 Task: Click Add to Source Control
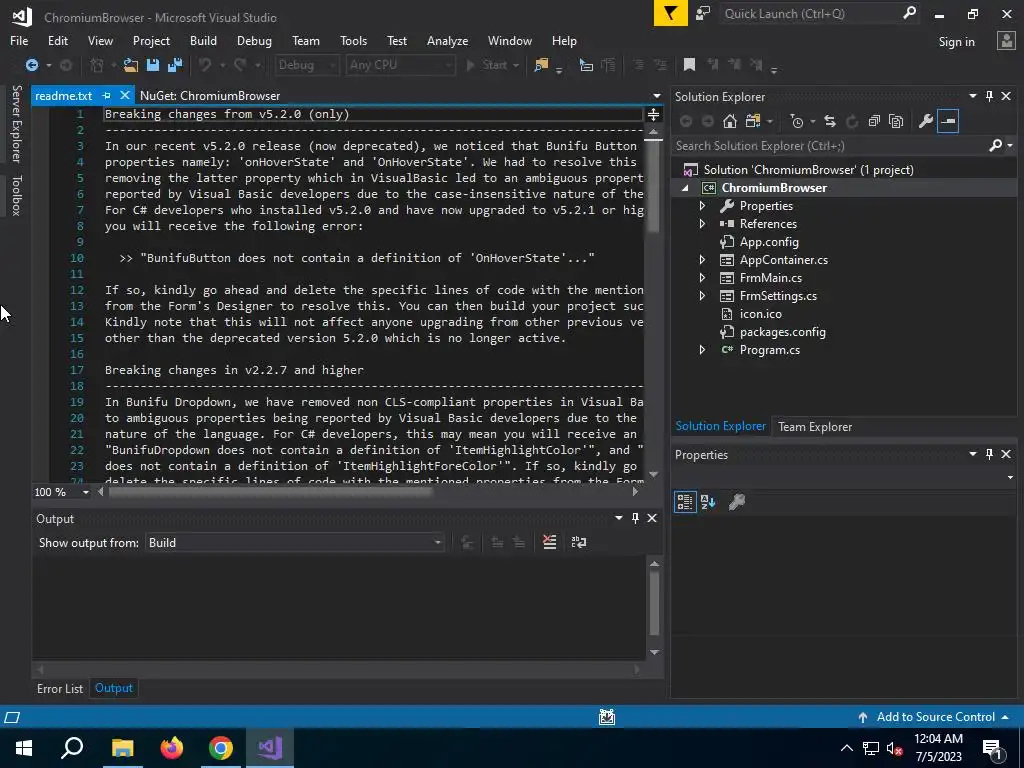[935, 717]
